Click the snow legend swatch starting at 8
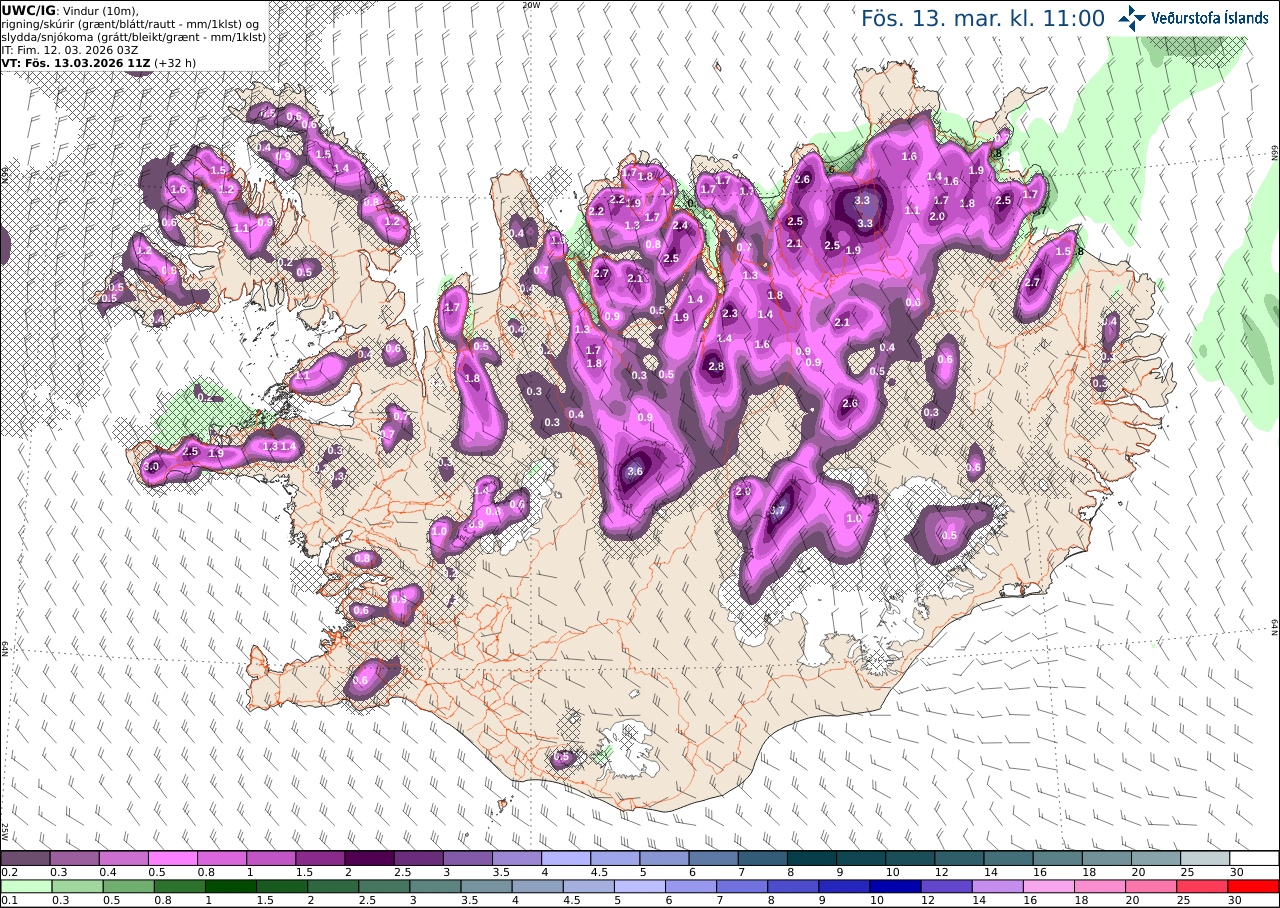1280x908 pixels. [x=812, y=858]
